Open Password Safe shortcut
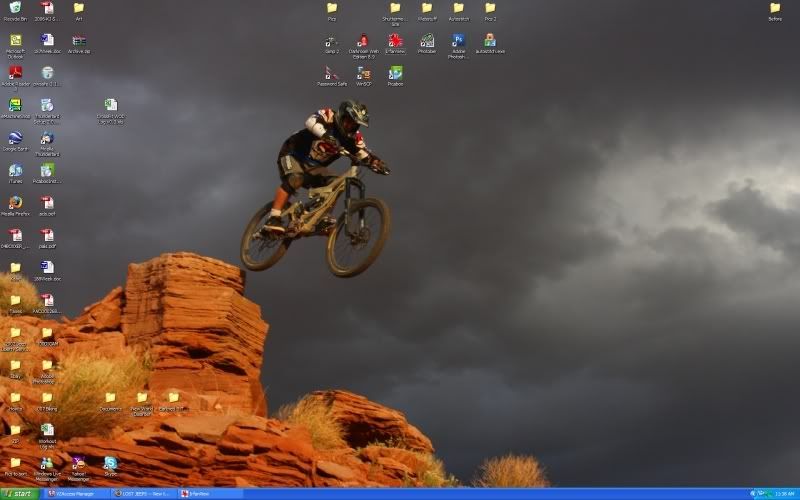The image size is (800, 500). tap(332, 73)
